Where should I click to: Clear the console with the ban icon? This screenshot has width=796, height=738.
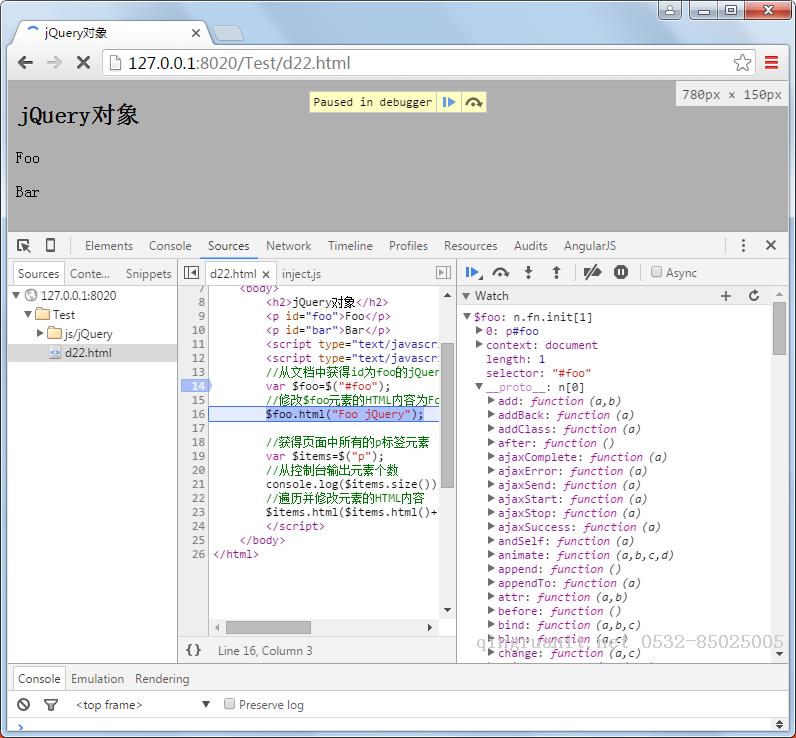coord(24,705)
